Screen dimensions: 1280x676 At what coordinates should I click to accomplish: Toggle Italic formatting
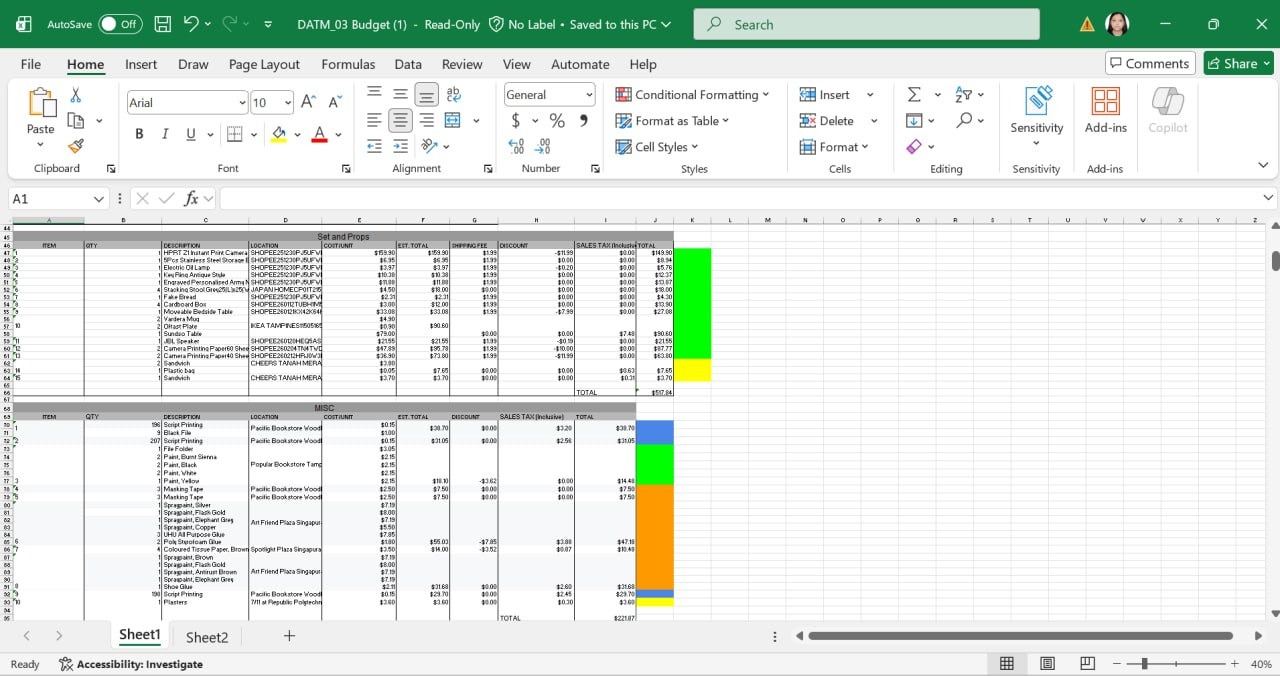(164, 134)
